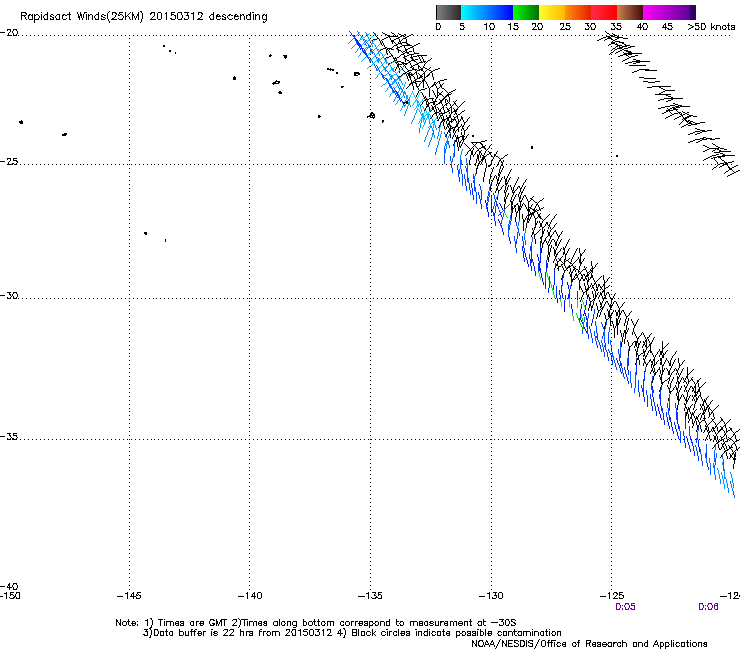This screenshot has height=650, width=740.
Task: Click the legend label '25'
Action: point(565,27)
